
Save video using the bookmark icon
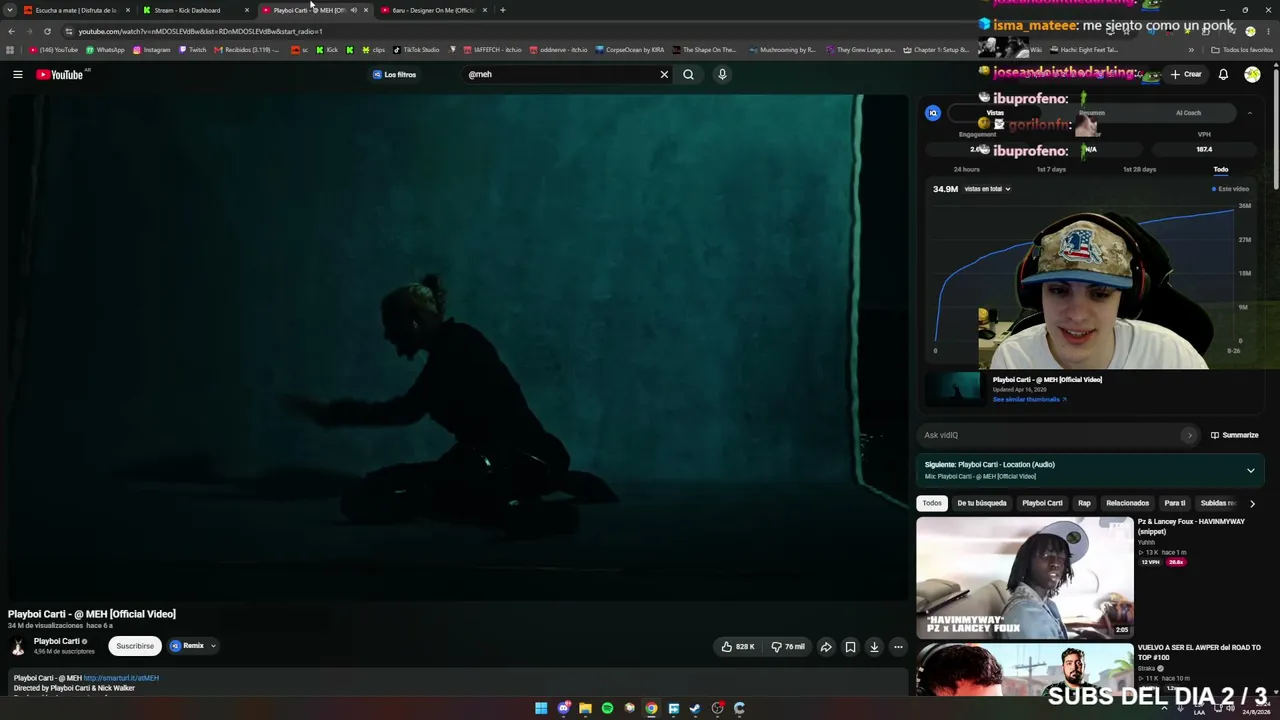850,647
